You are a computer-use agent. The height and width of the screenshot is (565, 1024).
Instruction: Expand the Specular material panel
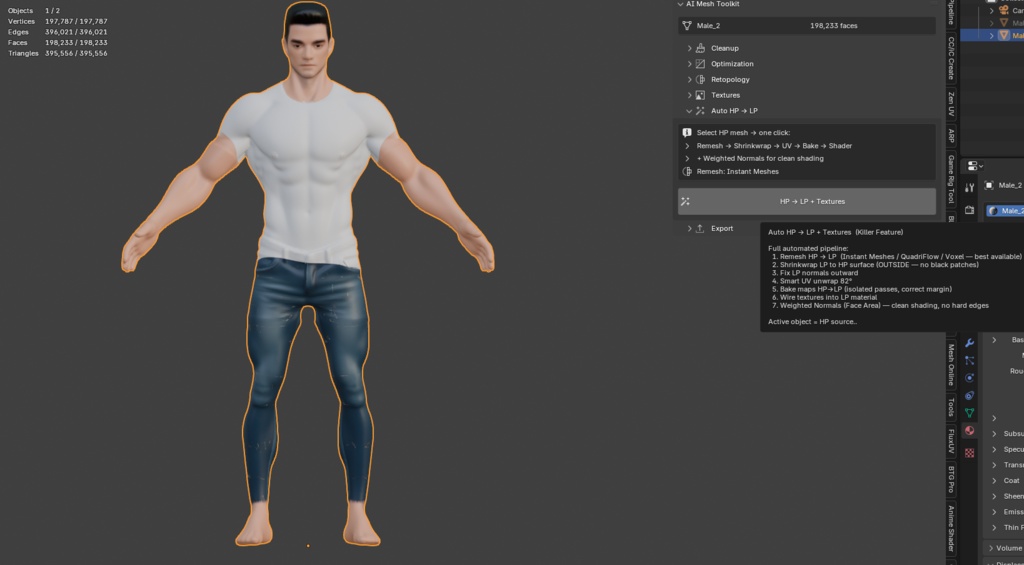click(x=995, y=449)
